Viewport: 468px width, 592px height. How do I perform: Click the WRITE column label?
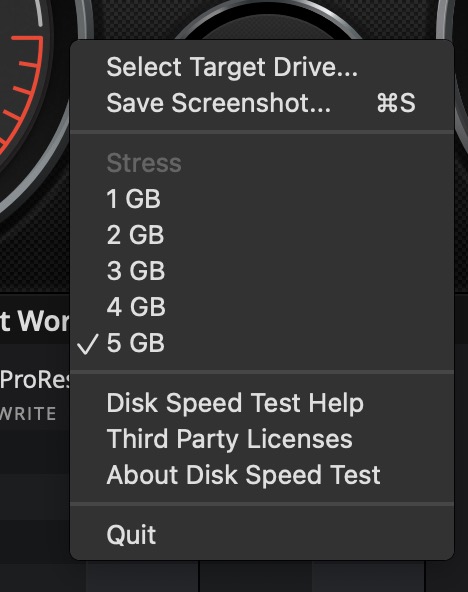point(28,413)
